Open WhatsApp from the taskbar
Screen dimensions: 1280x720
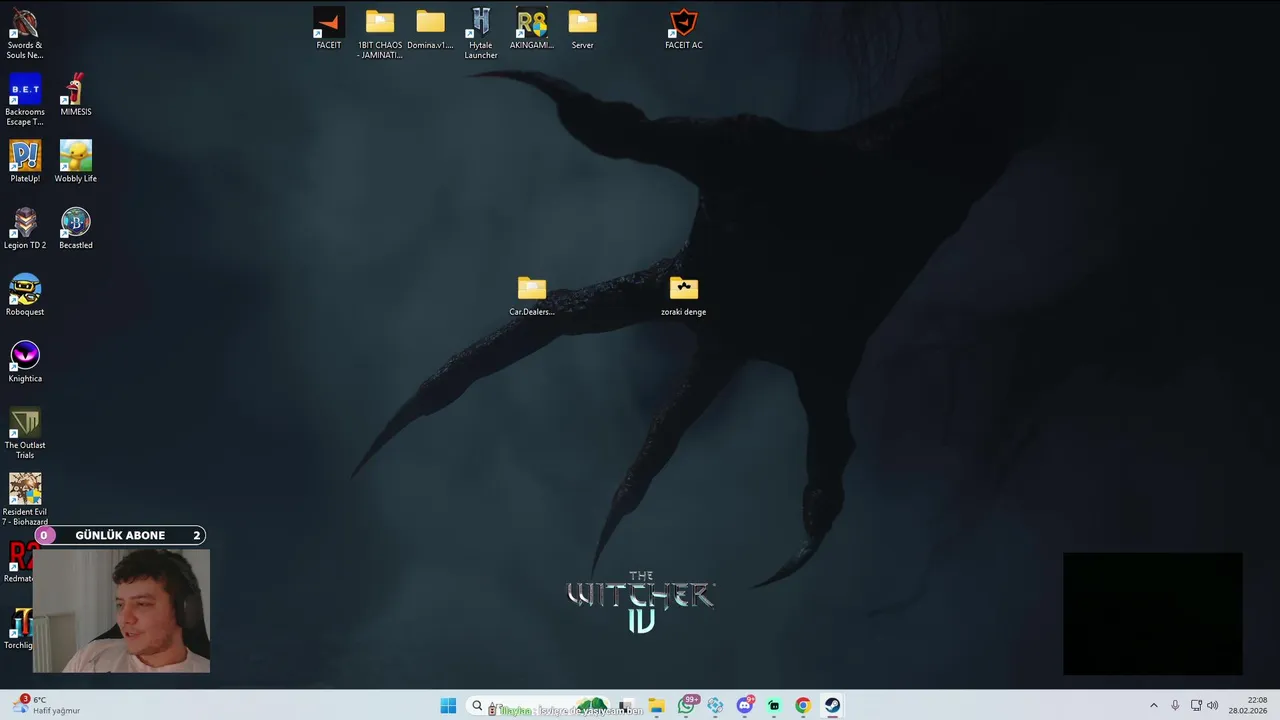coord(686,706)
